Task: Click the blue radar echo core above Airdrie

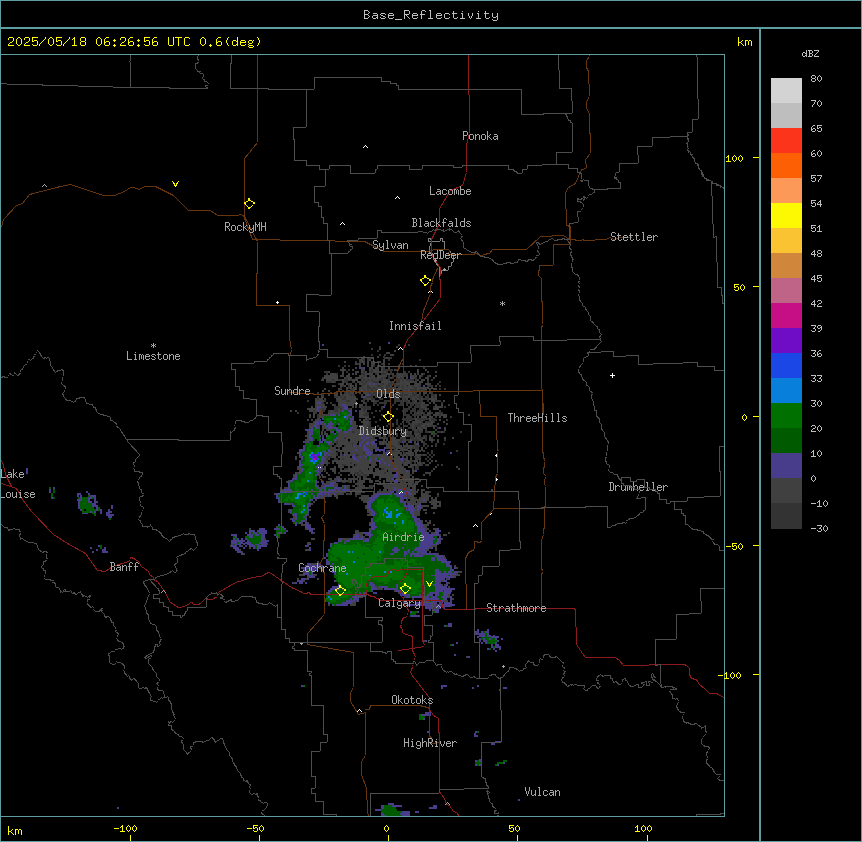Action: click(x=389, y=514)
